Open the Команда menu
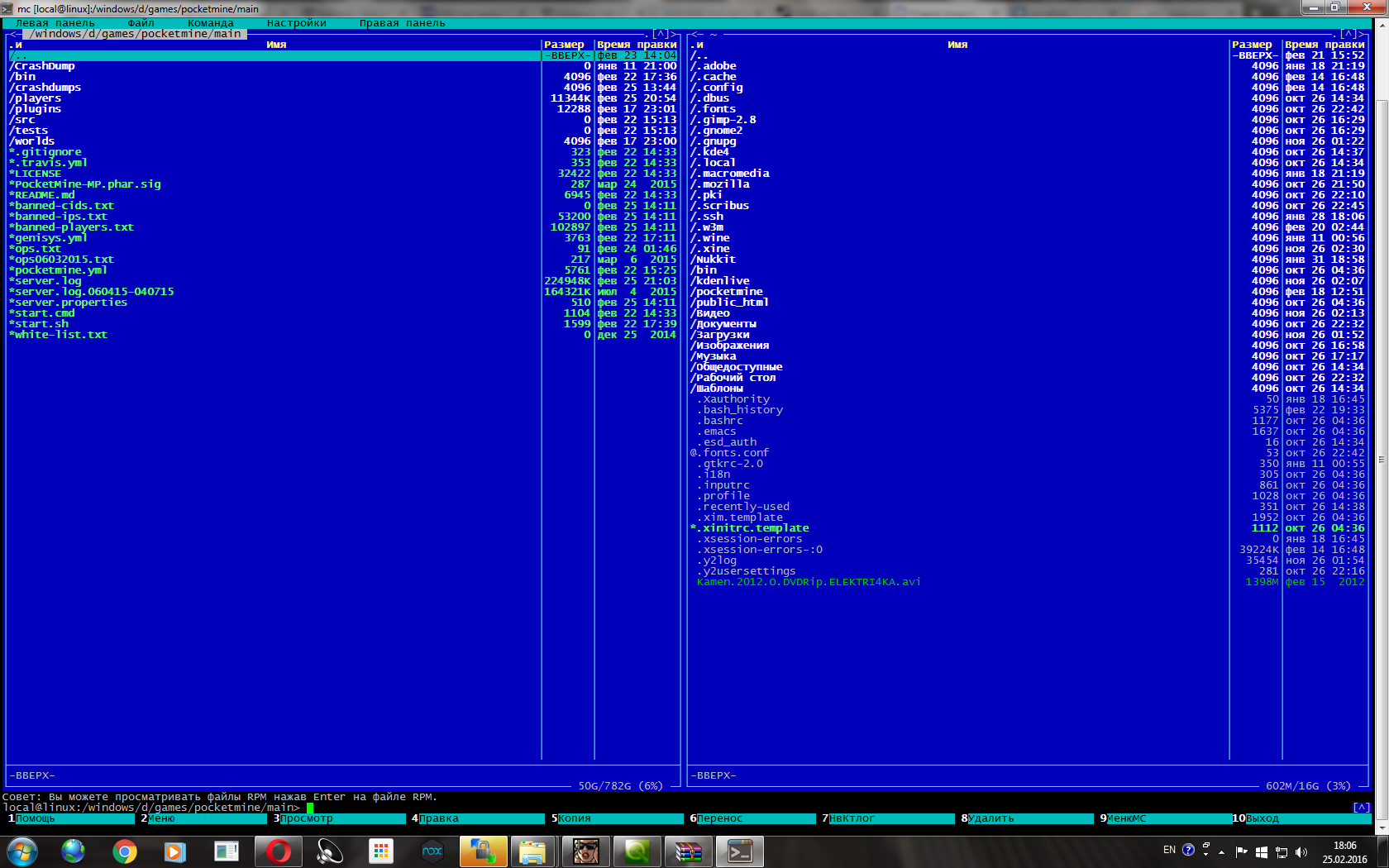1389x868 pixels. [210, 23]
